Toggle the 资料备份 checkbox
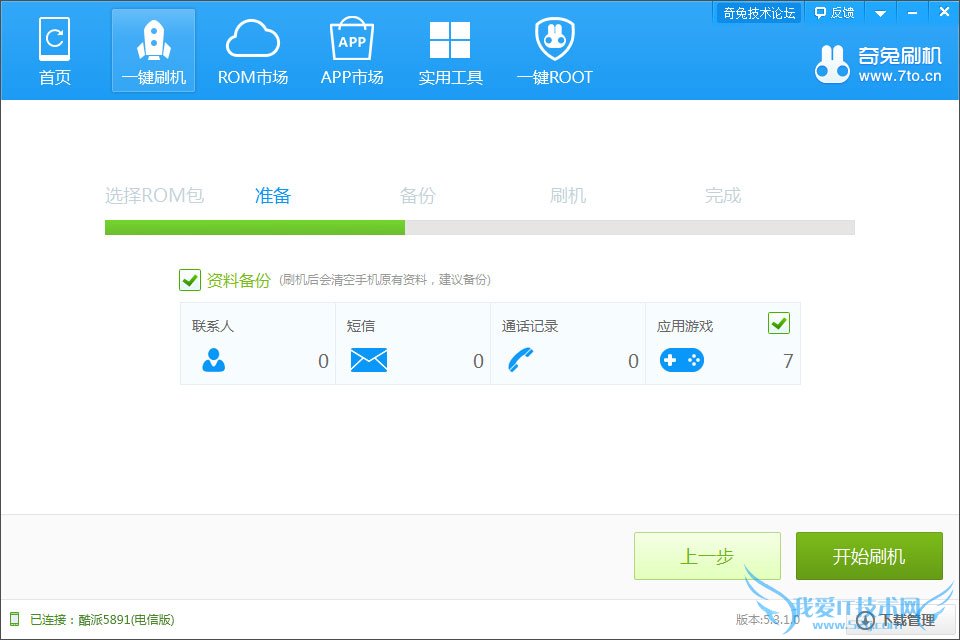The height and width of the screenshot is (640, 960). click(190, 280)
